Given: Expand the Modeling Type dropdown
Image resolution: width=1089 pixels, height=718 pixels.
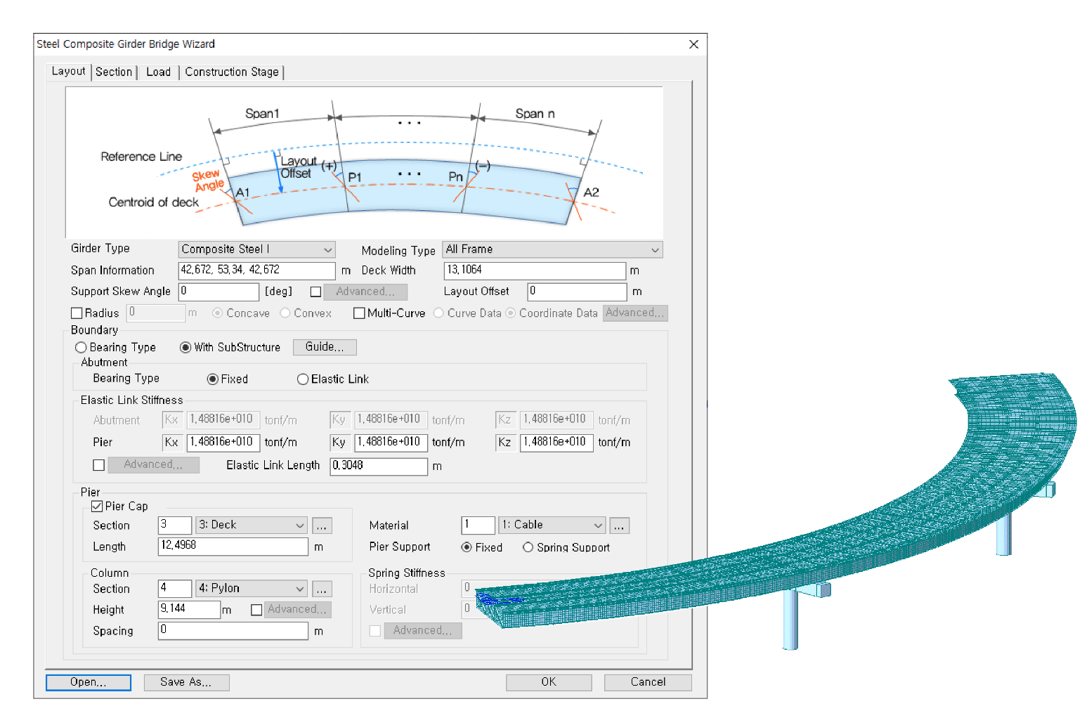Looking at the screenshot, I should (552, 249).
